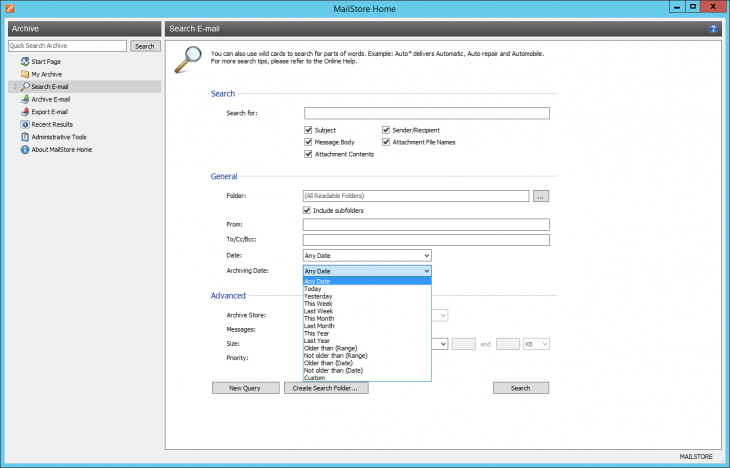Go to Archive E-mail
This screenshot has height=468, width=730.
(51, 99)
